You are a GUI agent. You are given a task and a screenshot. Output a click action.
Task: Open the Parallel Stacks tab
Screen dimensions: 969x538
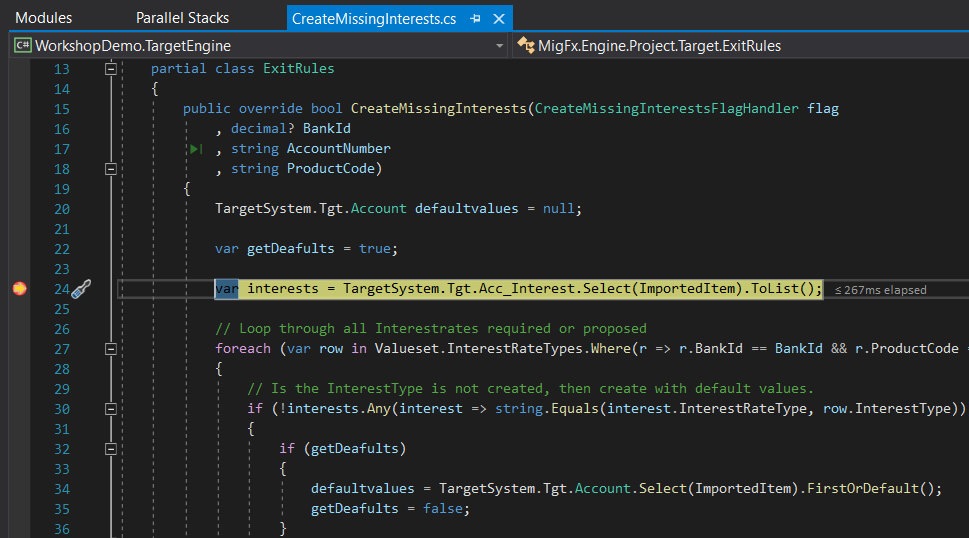point(182,18)
